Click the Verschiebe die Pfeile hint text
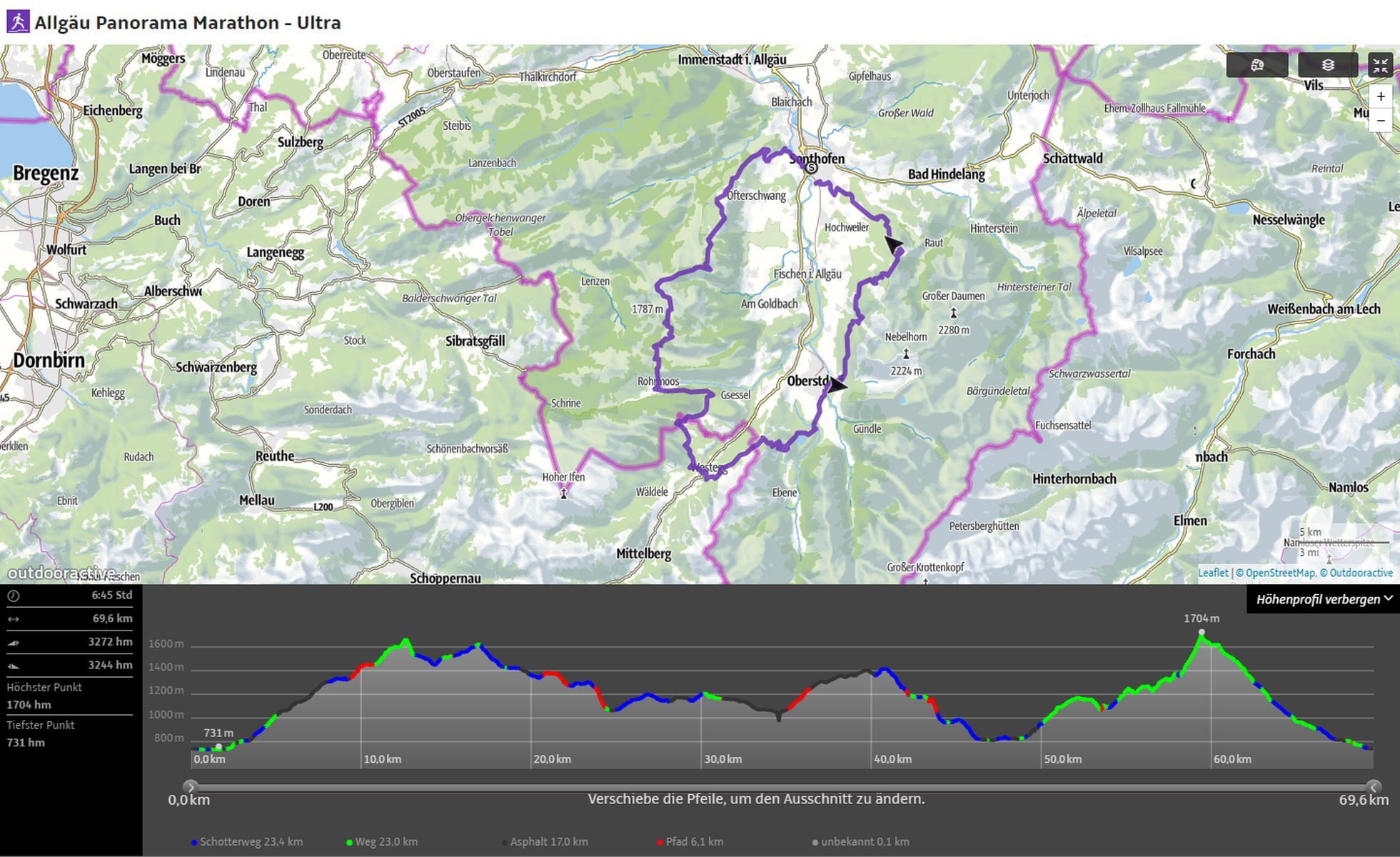The height and width of the screenshot is (857, 1400). click(x=756, y=799)
